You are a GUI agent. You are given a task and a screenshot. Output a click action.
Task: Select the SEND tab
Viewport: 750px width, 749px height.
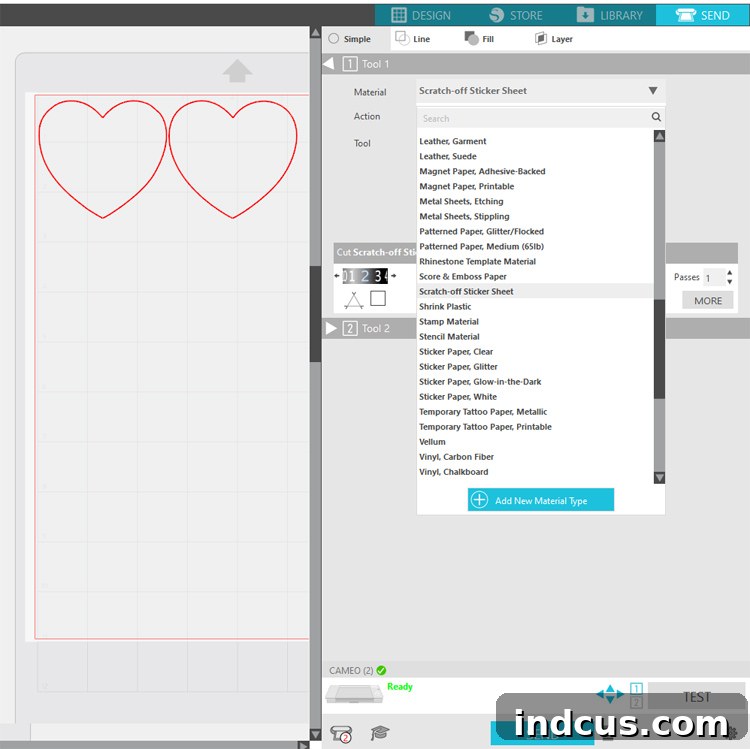pos(703,15)
